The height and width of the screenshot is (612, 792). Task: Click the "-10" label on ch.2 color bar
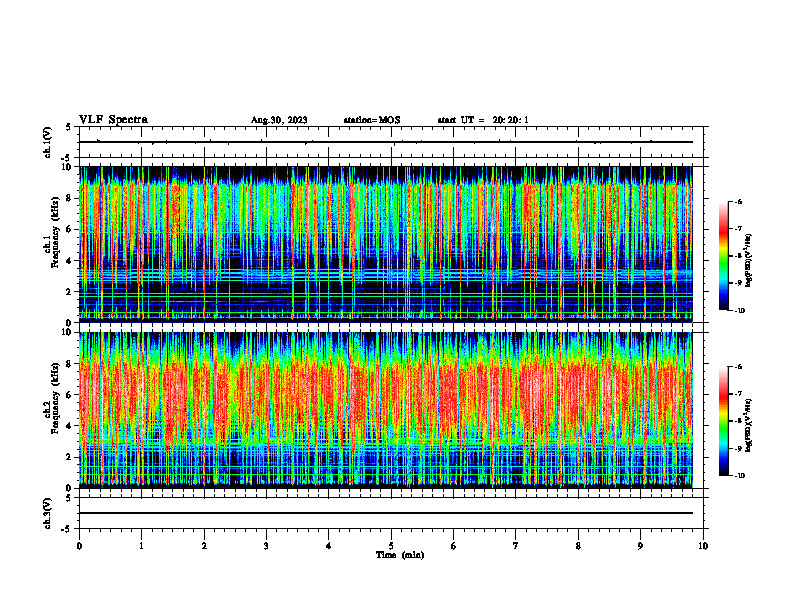click(740, 475)
